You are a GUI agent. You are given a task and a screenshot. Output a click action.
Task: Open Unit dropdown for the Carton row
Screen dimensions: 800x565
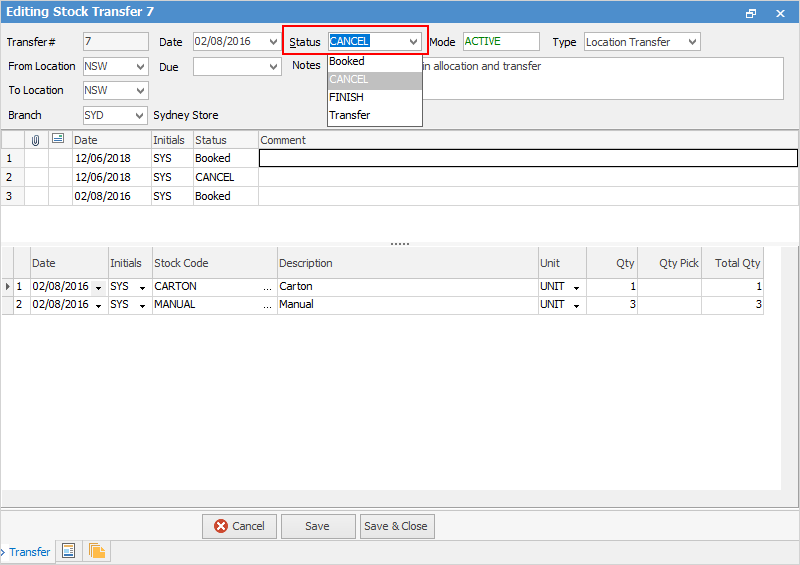tap(576, 287)
